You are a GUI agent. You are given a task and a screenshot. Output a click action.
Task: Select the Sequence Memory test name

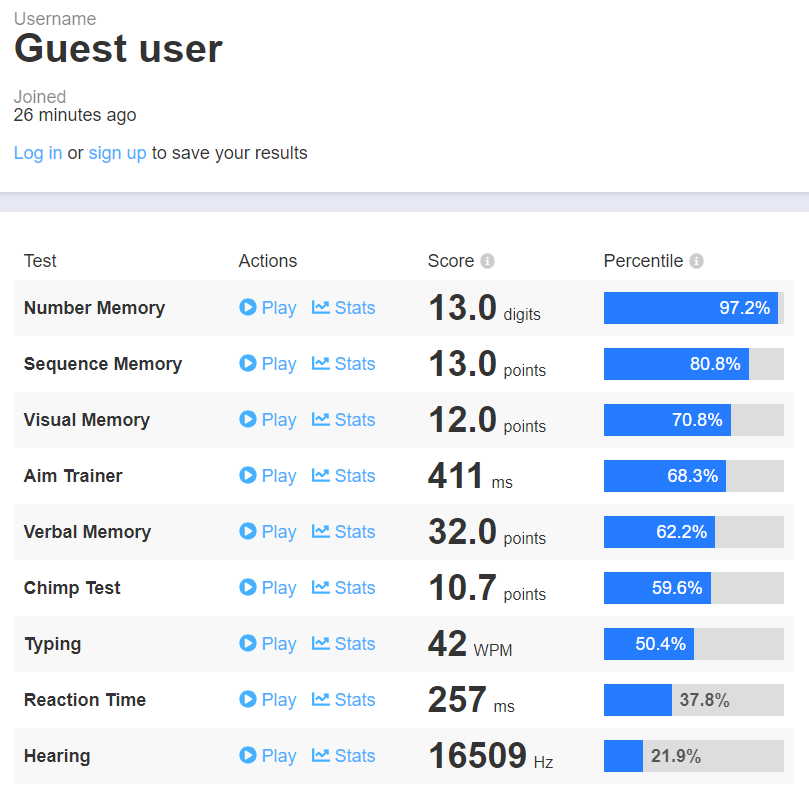tap(102, 364)
